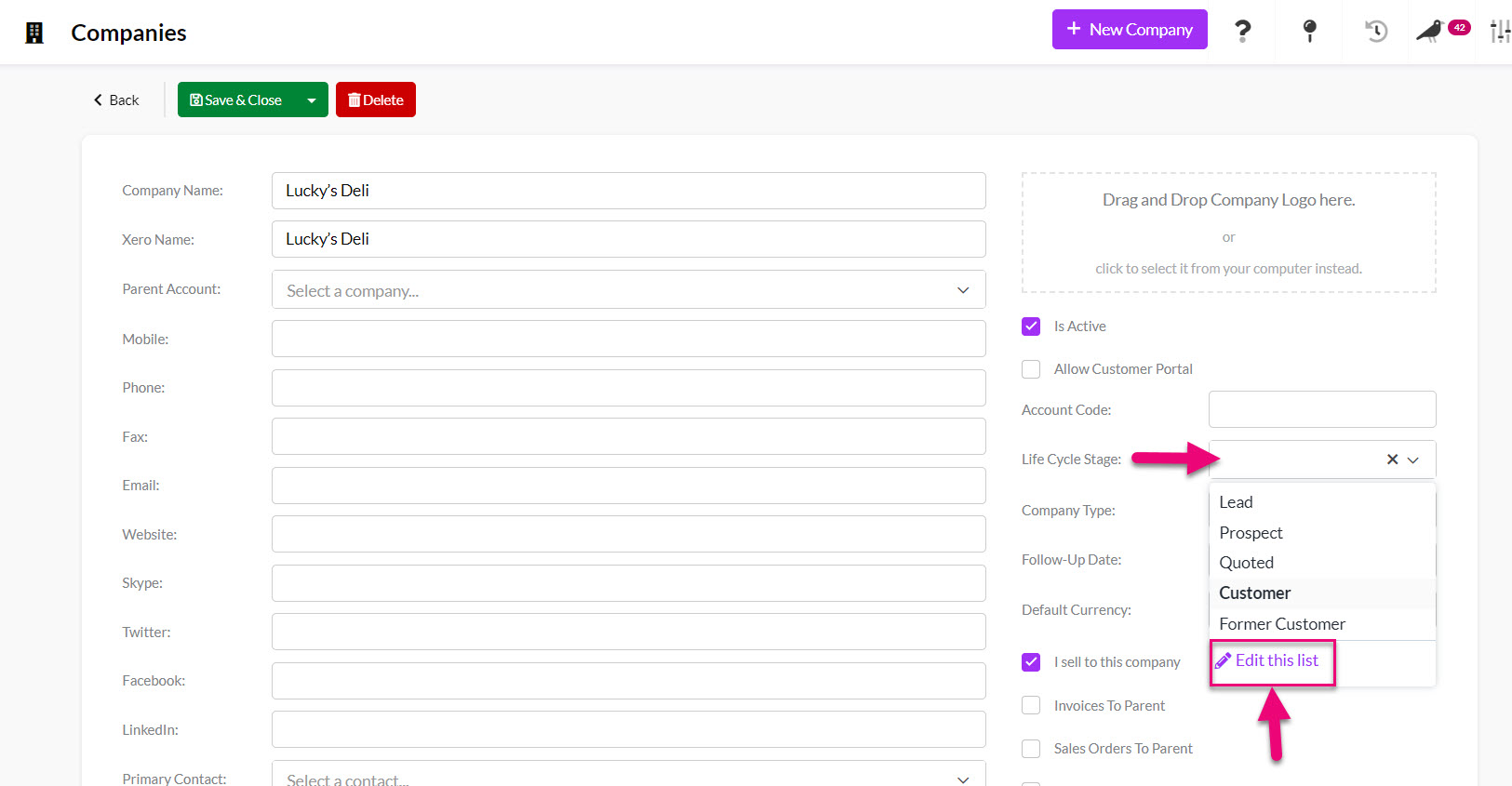Pick Former Customer option
Viewport: 1512px width, 786px height.
tap(1322, 624)
